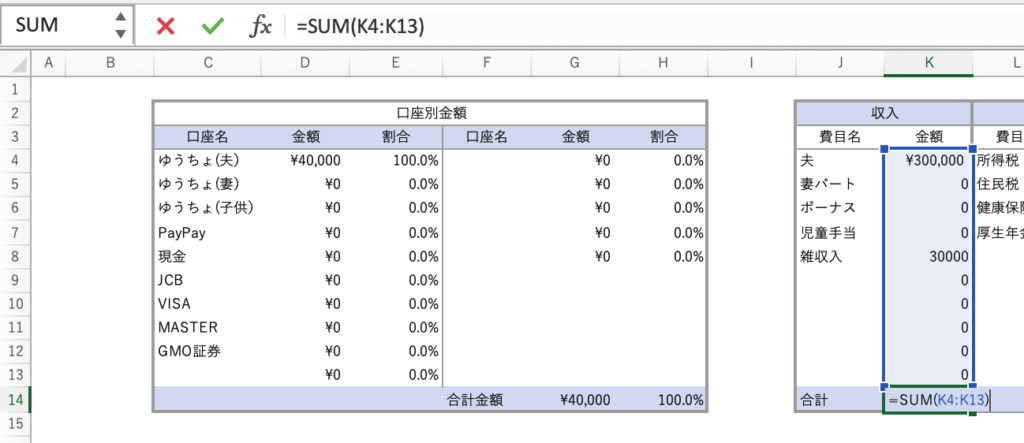1024x443 pixels.
Task: Click inside the formula bar text
Action: pyautogui.click(x=600, y=26)
